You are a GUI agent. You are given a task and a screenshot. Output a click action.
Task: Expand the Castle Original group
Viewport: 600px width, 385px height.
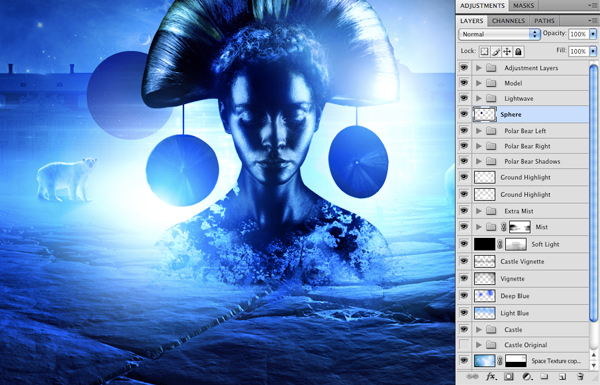pyautogui.click(x=479, y=345)
